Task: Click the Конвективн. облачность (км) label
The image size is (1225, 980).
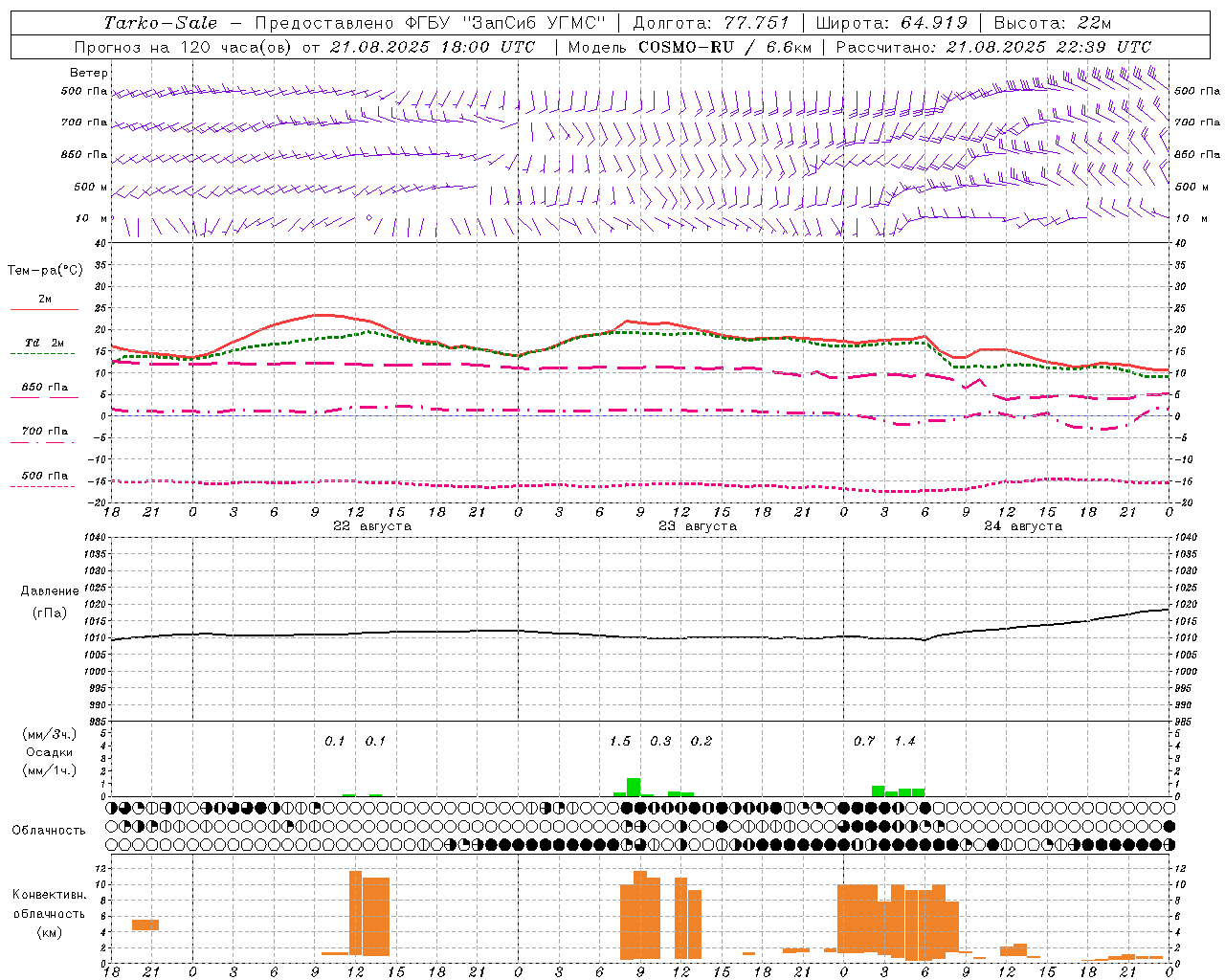Action: [49, 913]
